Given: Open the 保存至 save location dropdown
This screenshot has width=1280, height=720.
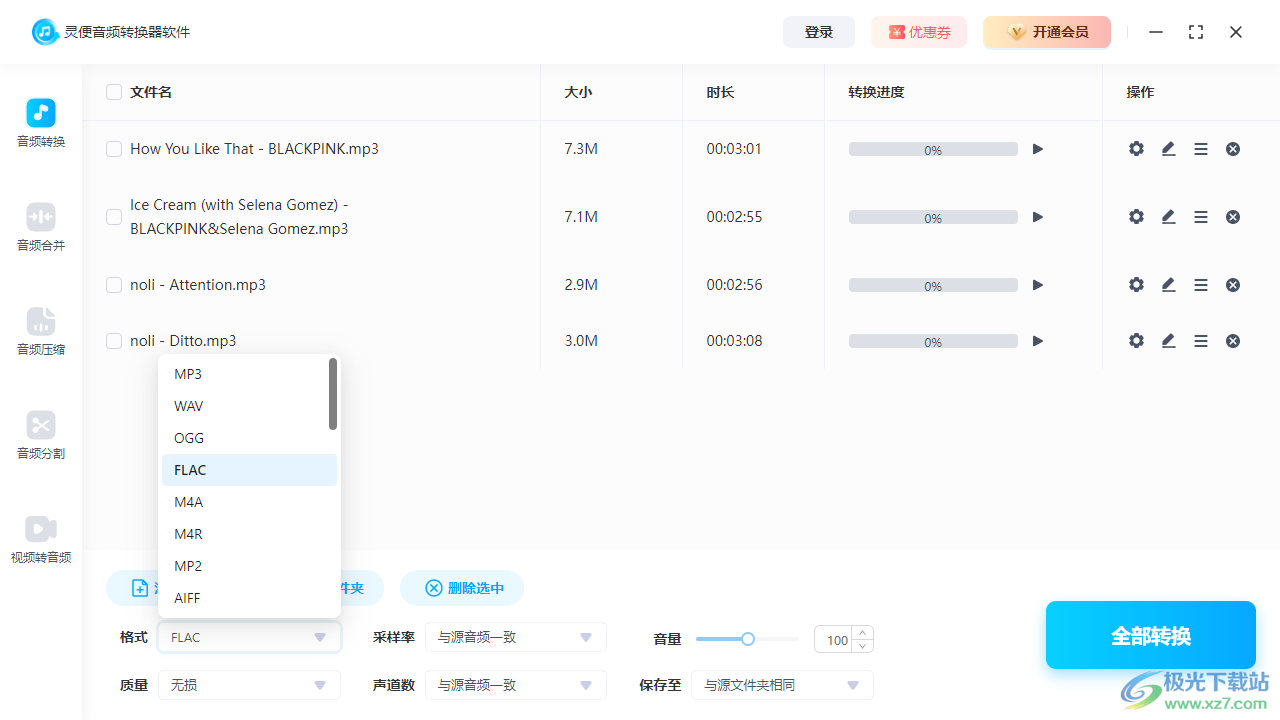Looking at the screenshot, I should (x=782, y=685).
